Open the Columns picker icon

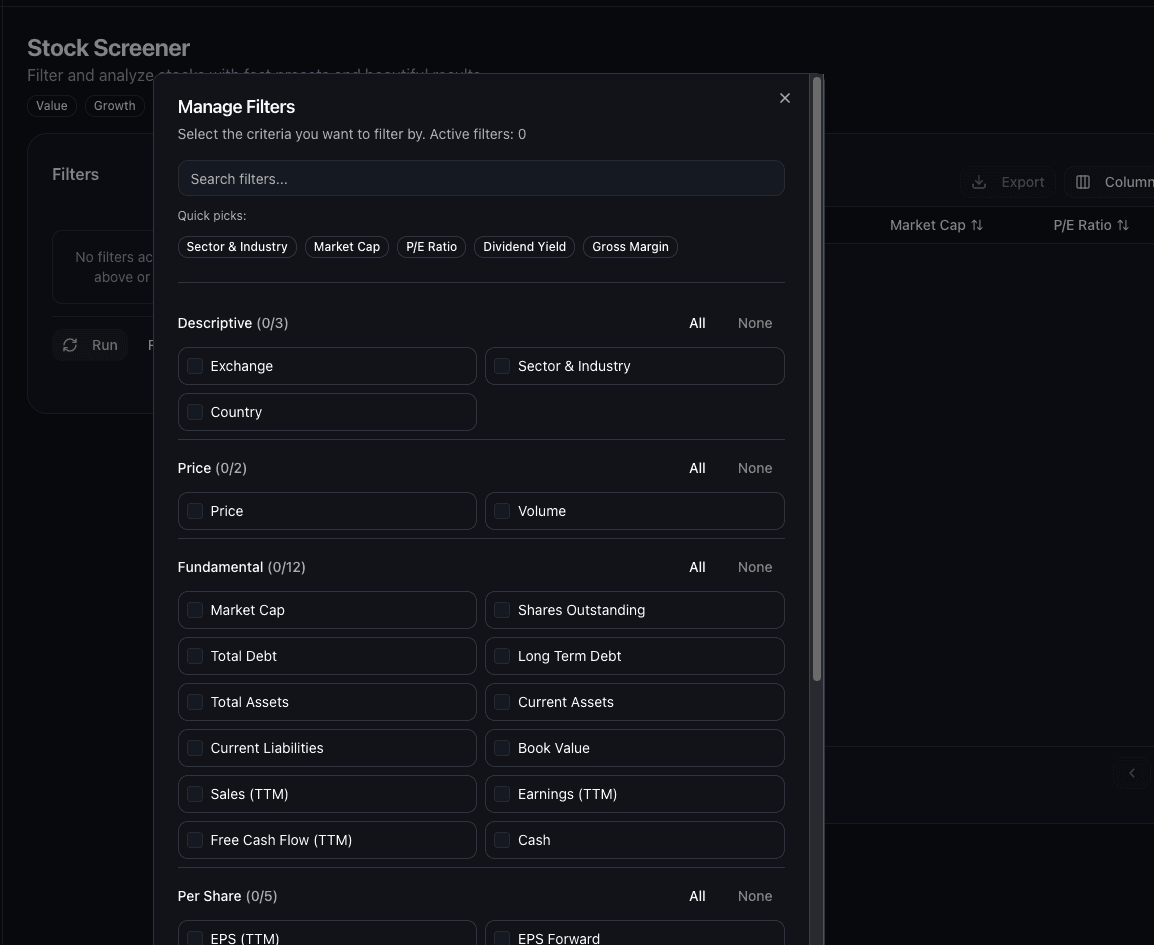pyautogui.click(x=1083, y=182)
